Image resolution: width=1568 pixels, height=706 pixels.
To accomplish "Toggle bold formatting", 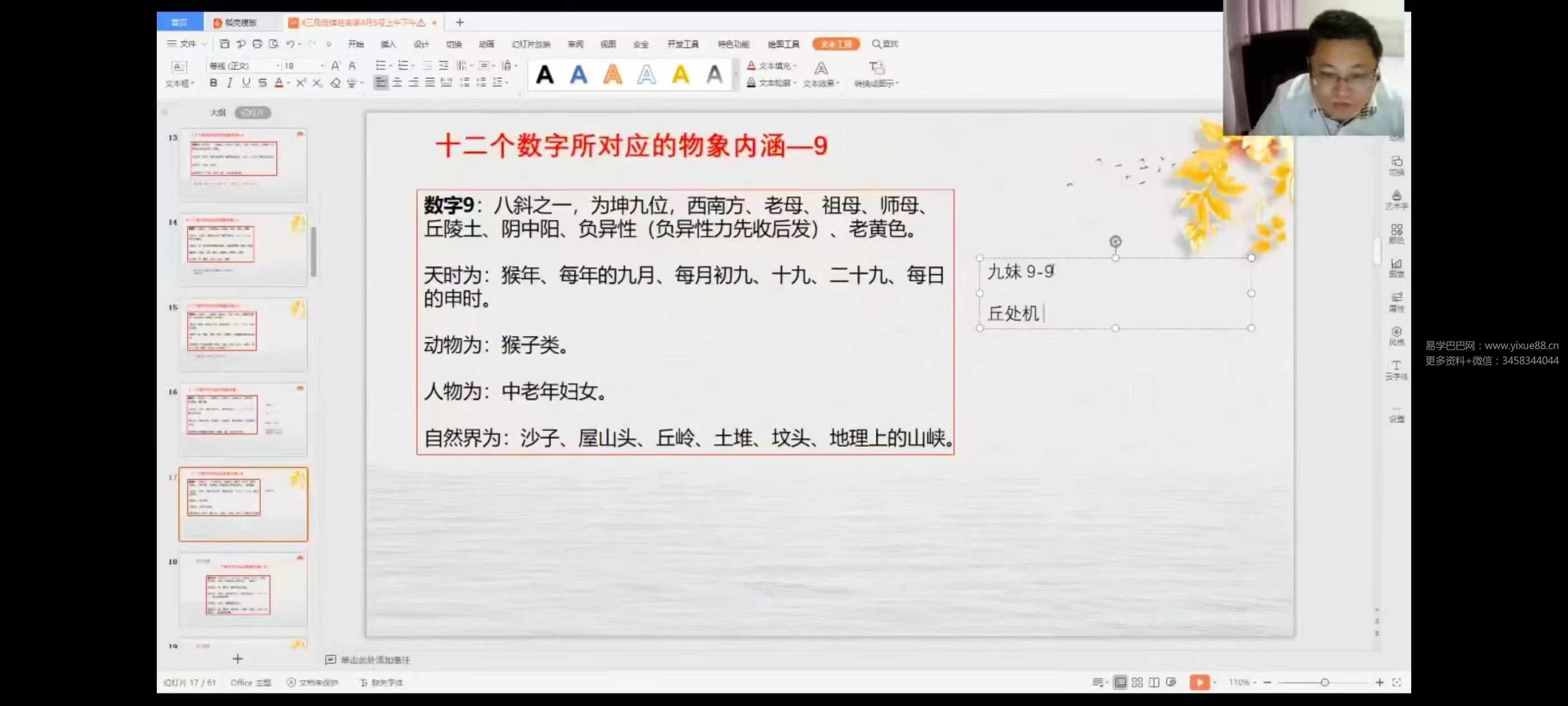I will click(x=213, y=83).
